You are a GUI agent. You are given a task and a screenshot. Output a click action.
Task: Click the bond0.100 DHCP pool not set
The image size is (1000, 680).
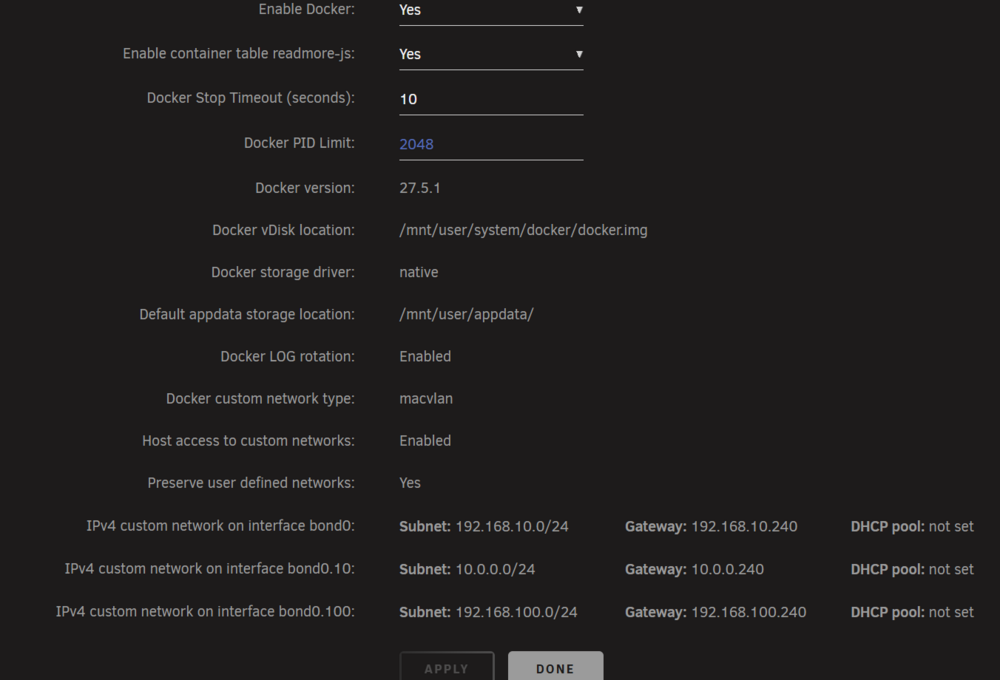point(951,612)
